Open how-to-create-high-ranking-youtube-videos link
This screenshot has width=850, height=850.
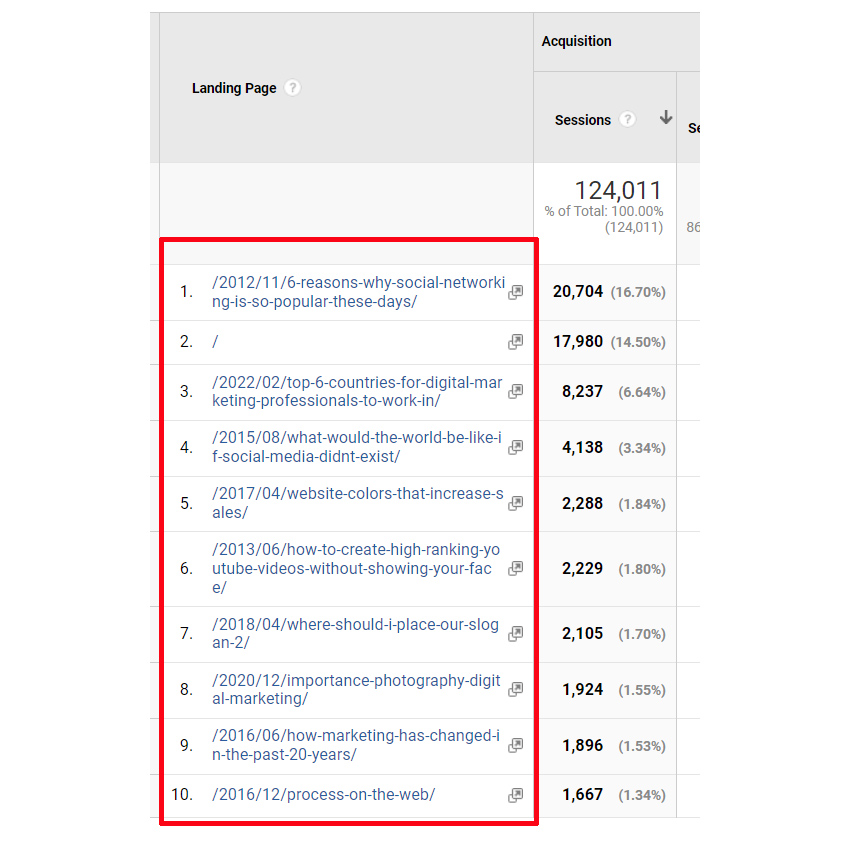356,568
